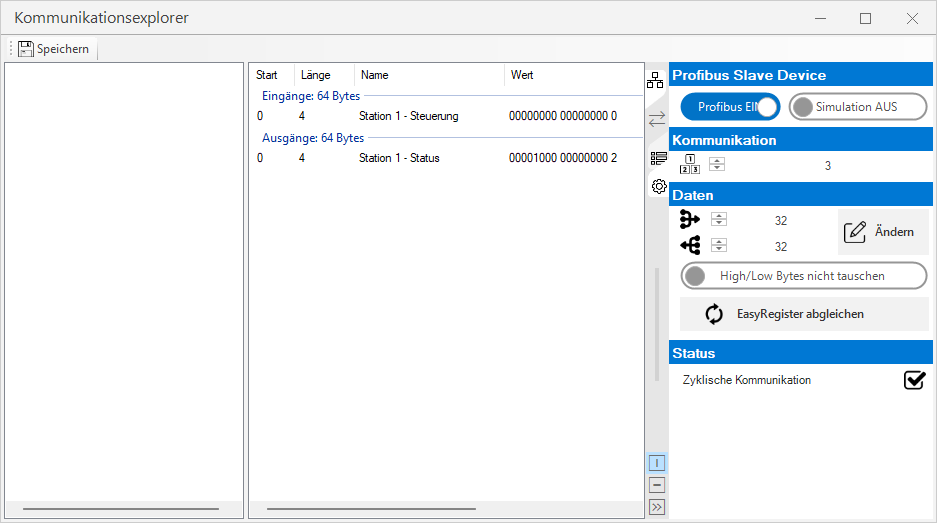The image size is (937, 523).
Task: Open the settings gear sidebar tab
Action: 658,186
